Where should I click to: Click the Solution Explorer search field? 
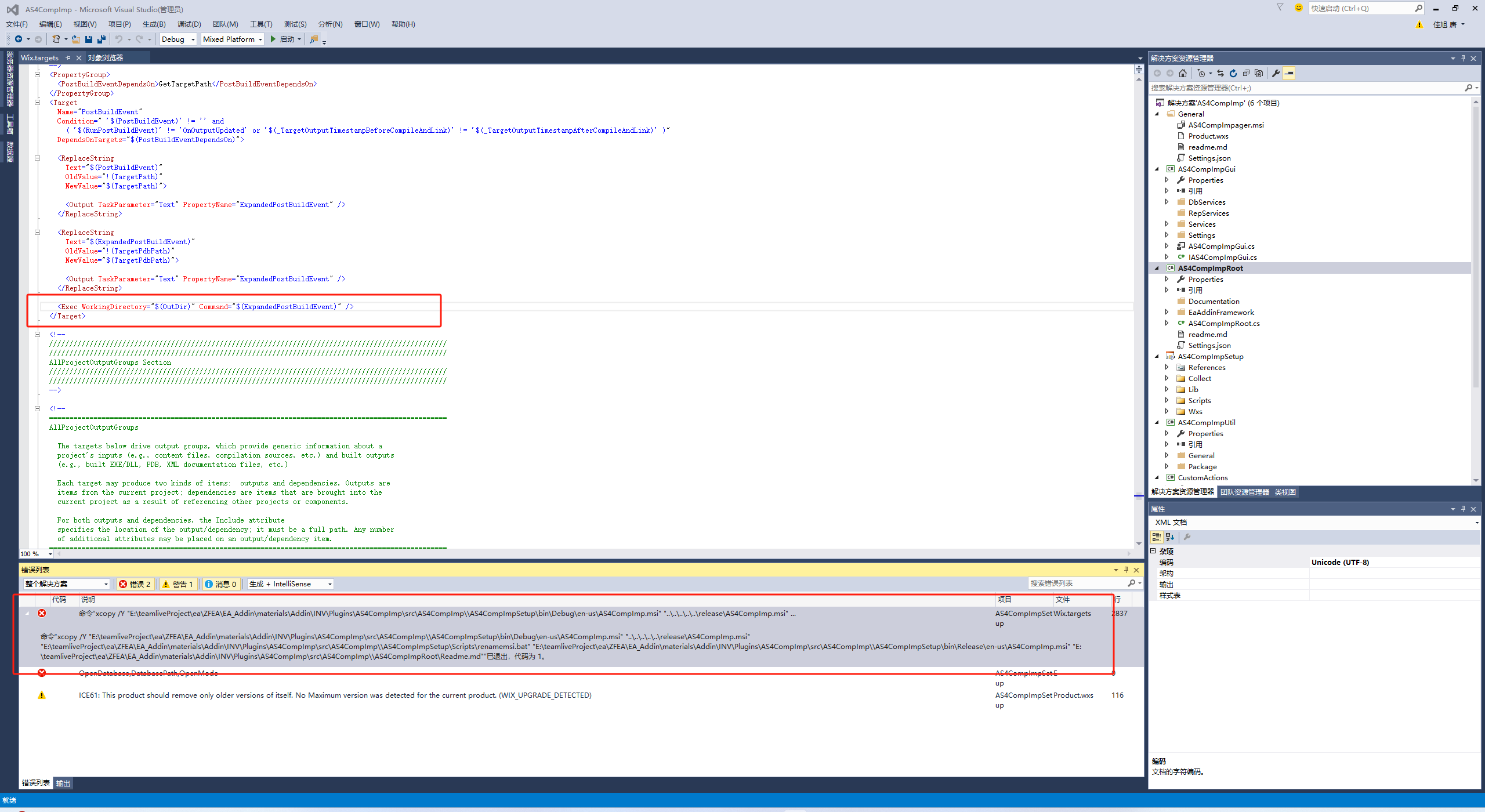click(x=1305, y=88)
